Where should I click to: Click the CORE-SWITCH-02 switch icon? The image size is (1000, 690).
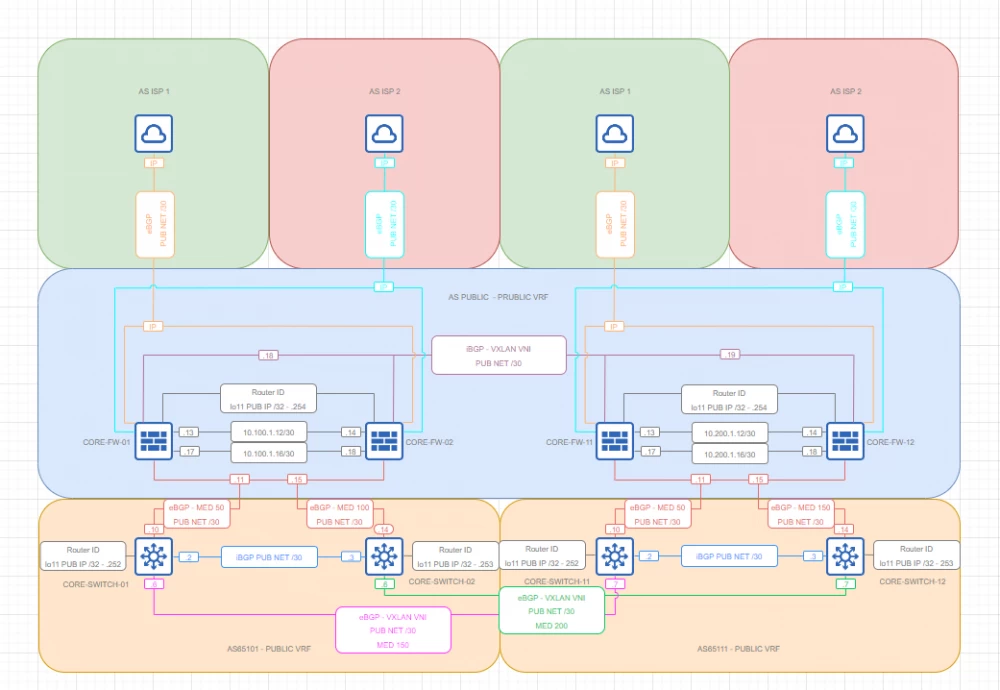[384, 557]
